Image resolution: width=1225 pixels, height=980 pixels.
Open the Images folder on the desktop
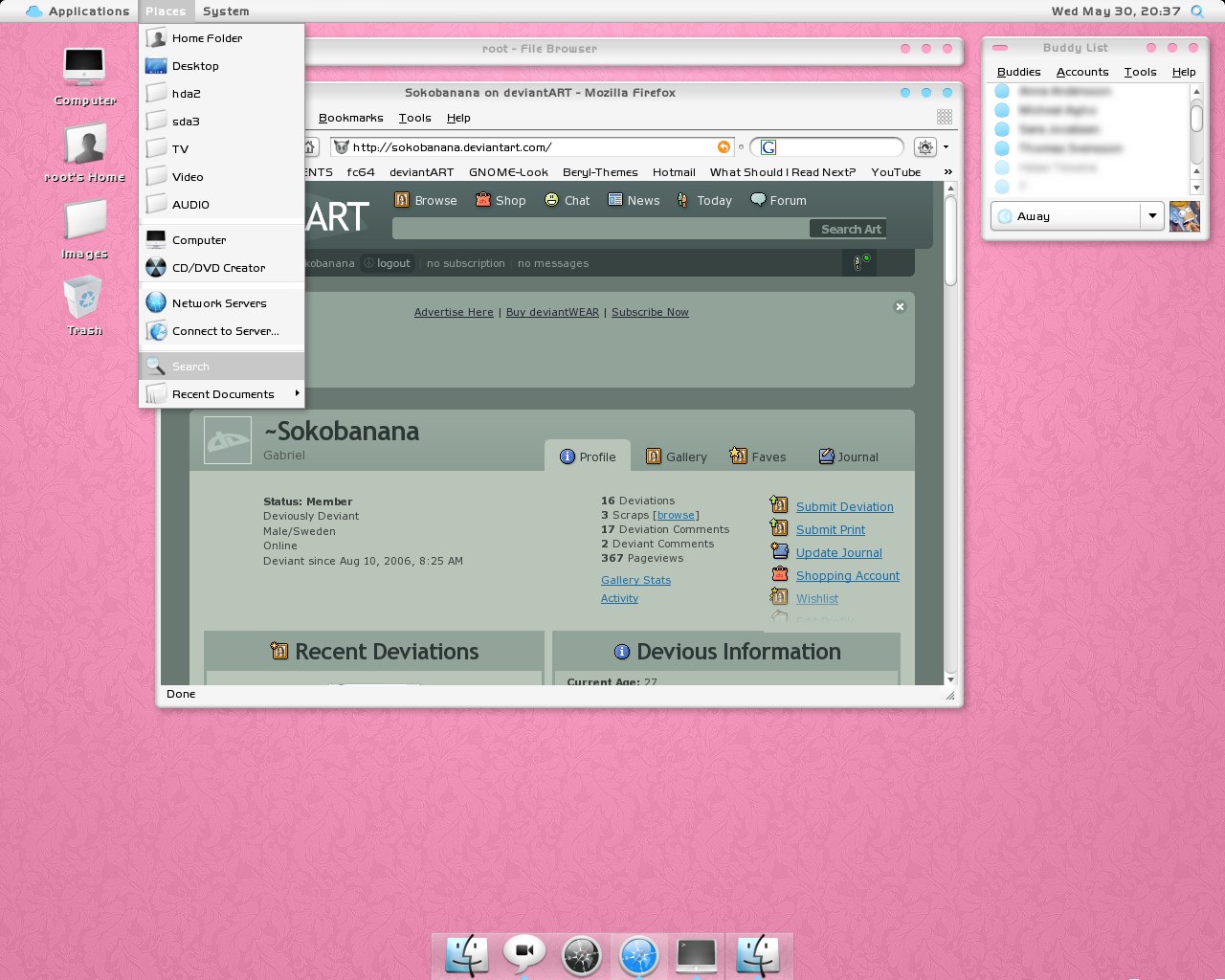(84, 230)
